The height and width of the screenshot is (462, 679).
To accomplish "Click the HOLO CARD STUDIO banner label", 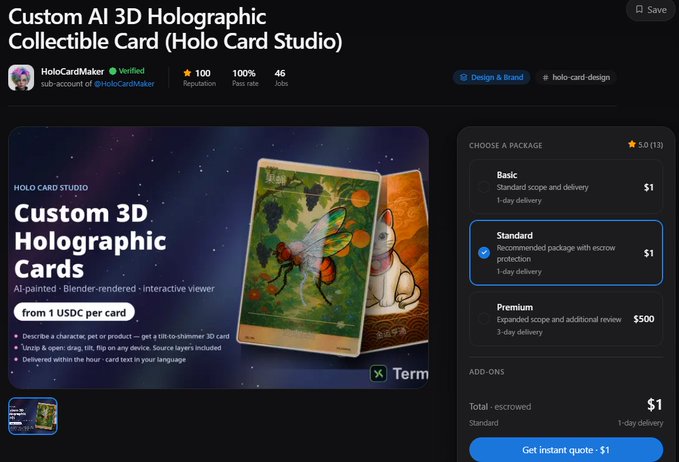I will coord(51,187).
